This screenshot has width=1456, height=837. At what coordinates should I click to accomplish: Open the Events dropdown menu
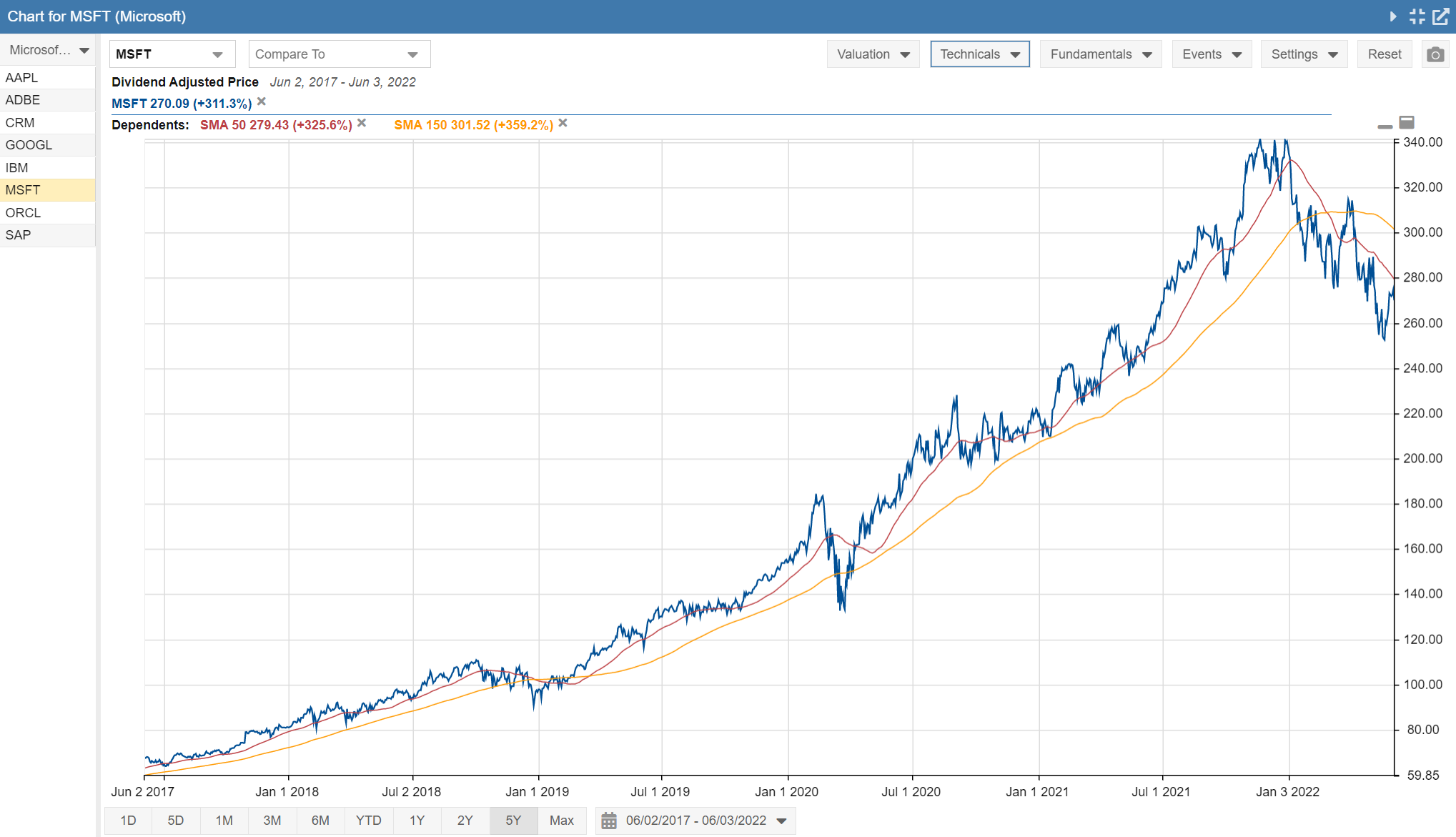click(1212, 54)
